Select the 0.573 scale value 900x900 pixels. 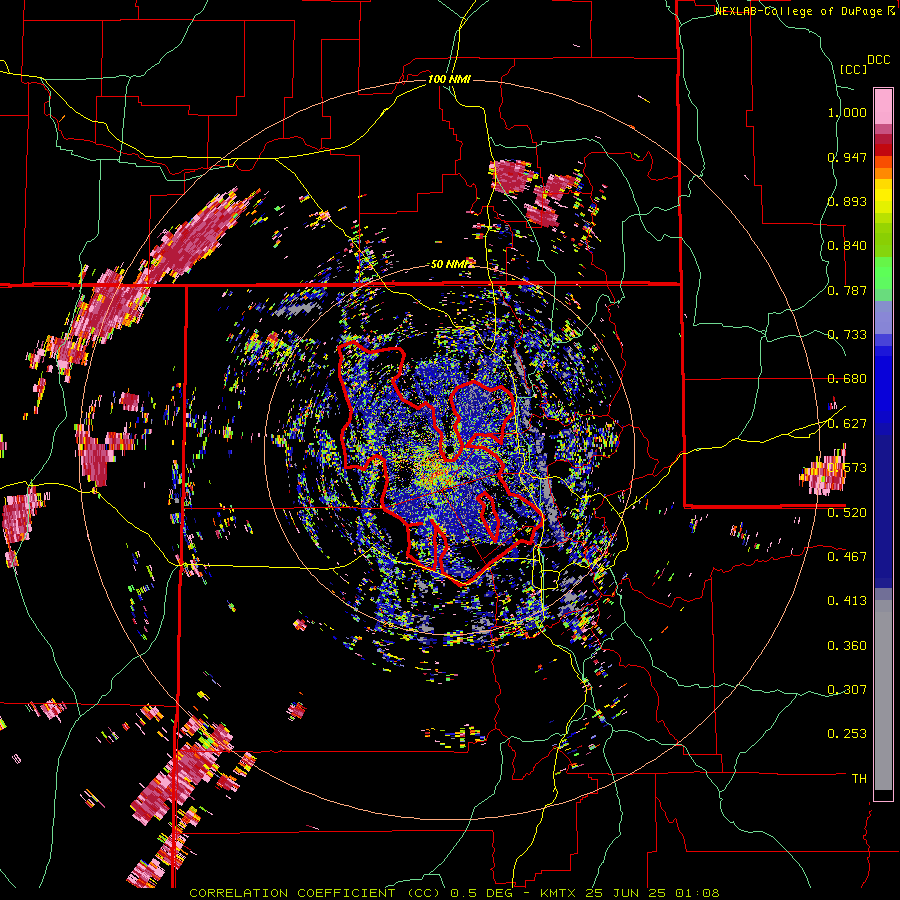click(847, 468)
